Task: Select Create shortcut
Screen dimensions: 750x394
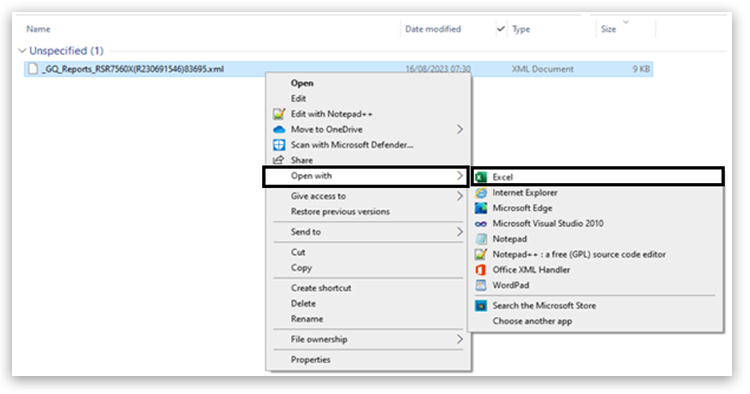Action: [x=321, y=288]
